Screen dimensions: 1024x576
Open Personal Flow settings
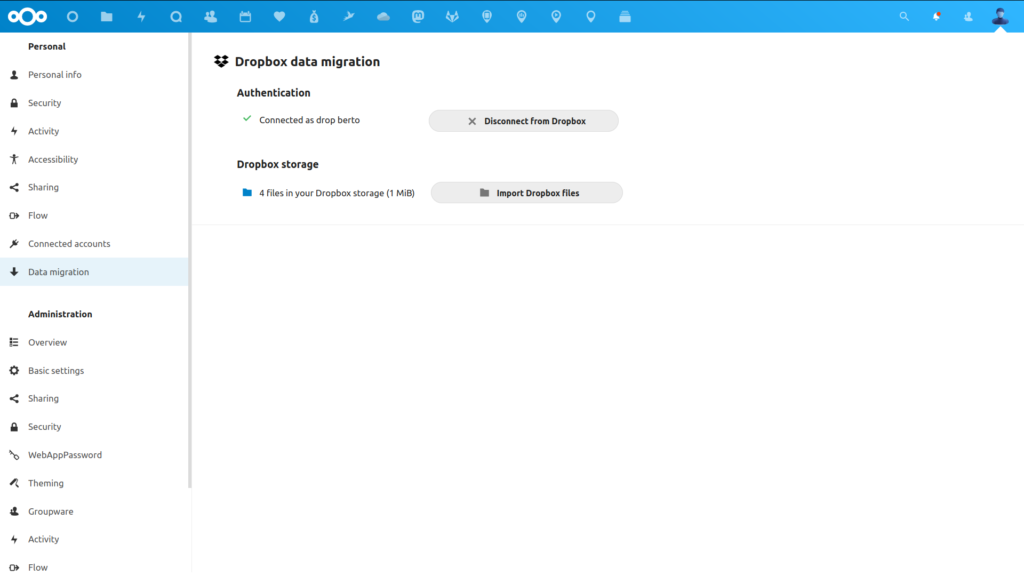[x=94, y=215]
